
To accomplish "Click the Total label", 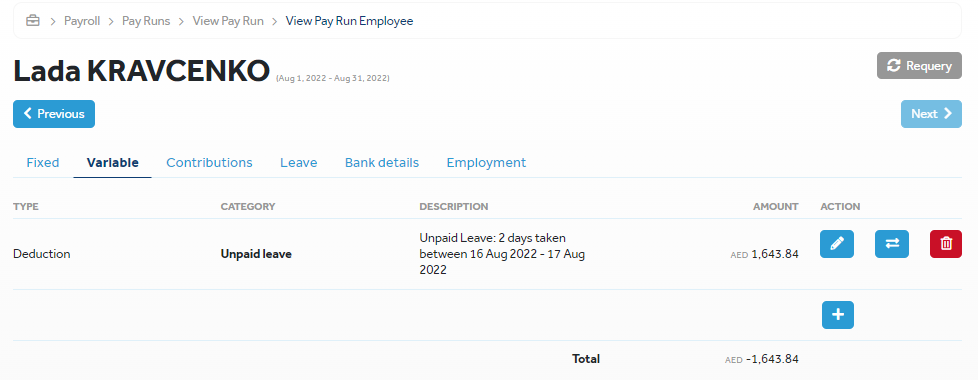I will (x=586, y=359).
